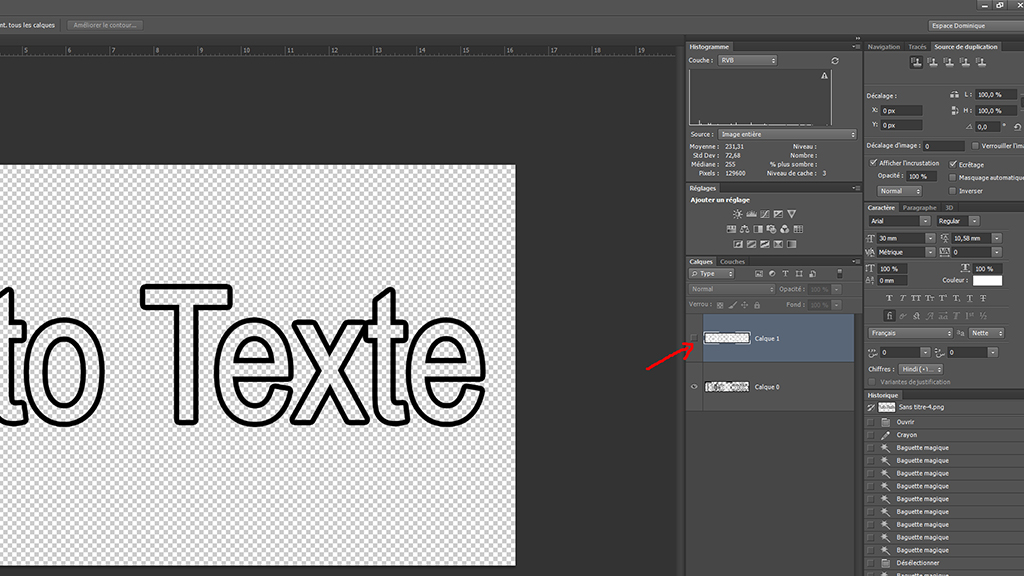Viewport: 1024px width, 576px height.
Task: Lock transparent pixels in Calques panel
Action: click(x=720, y=305)
